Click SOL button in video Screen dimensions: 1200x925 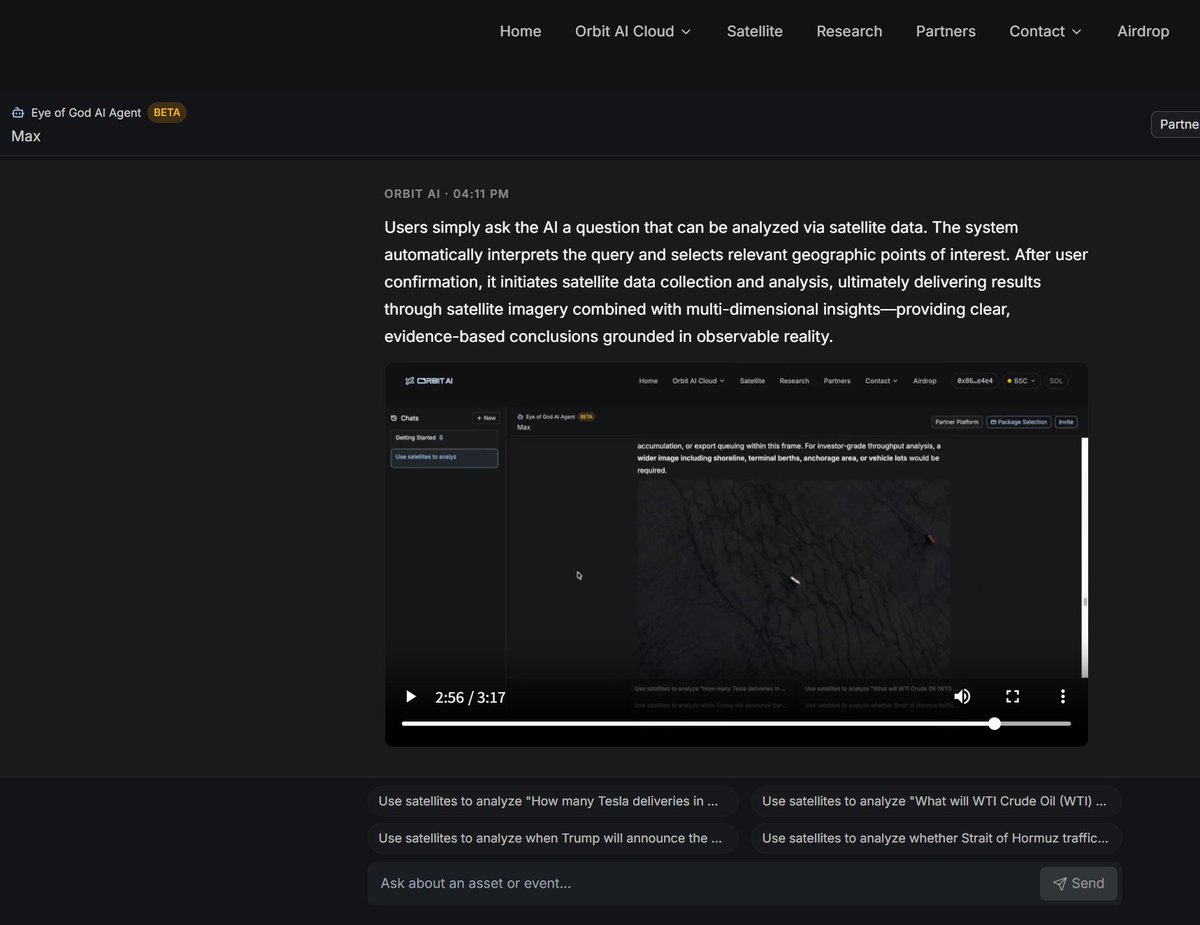(1056, 381)
